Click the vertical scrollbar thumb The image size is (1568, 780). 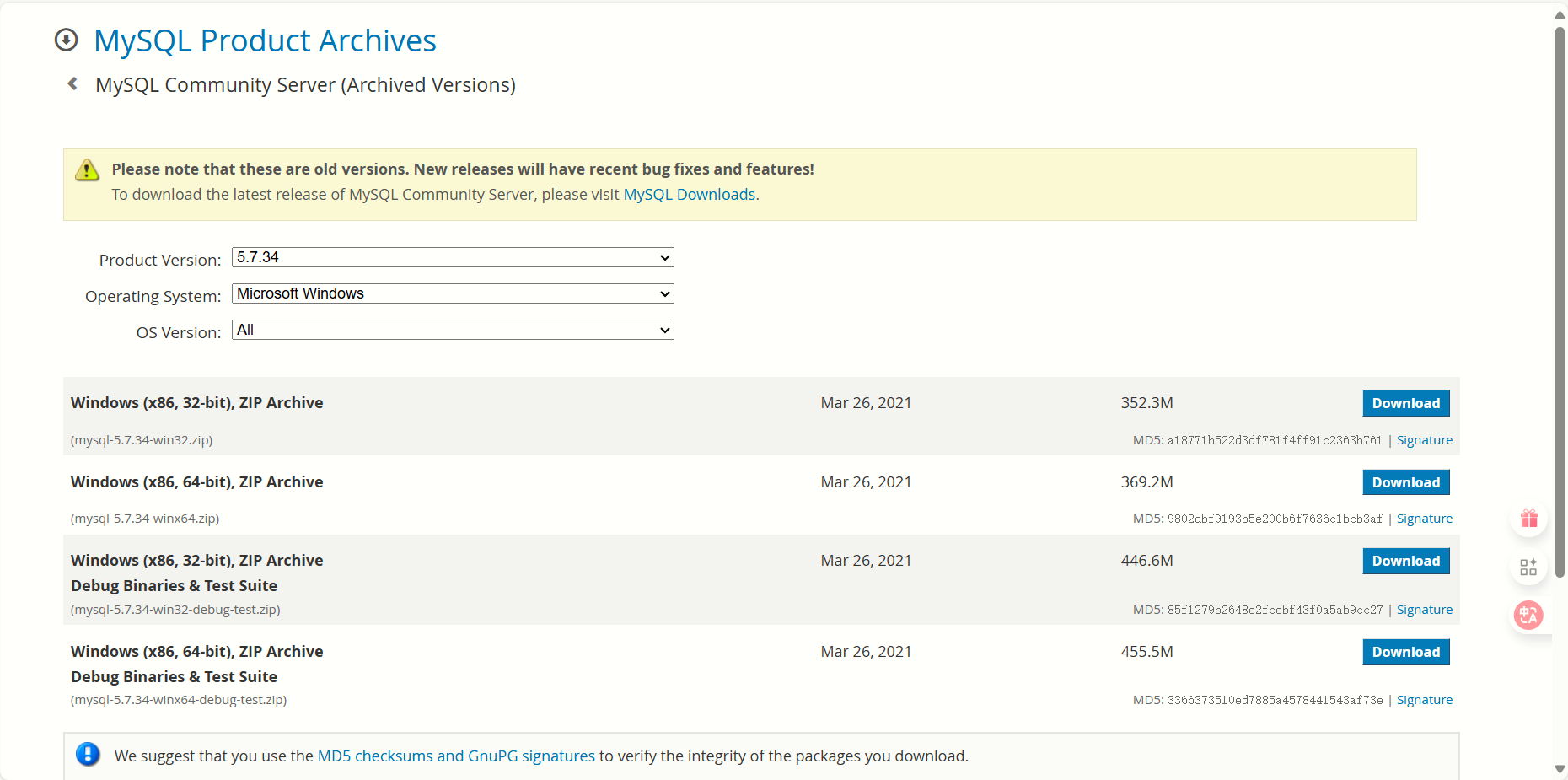click(1560, 302)
